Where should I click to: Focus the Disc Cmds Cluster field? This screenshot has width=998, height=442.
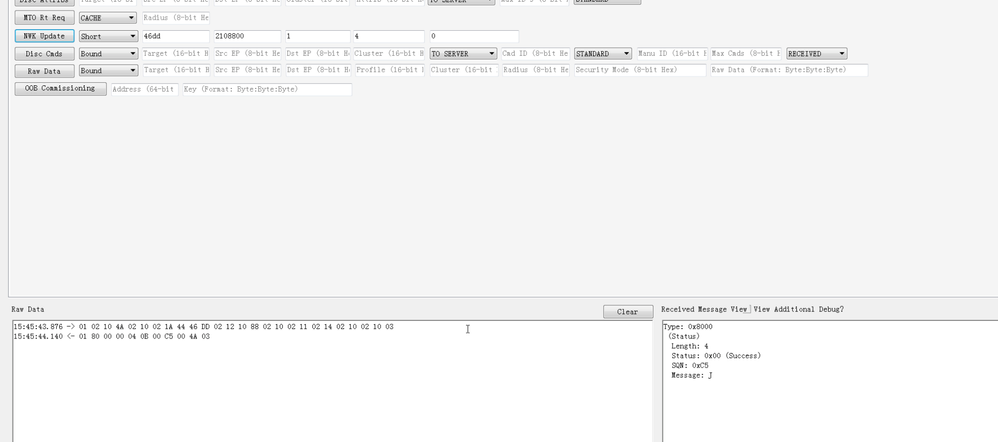[x=389, y=53]
